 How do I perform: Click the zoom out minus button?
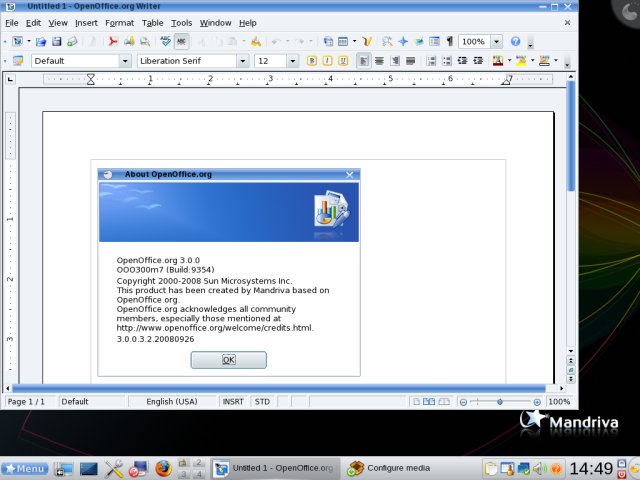pyautogui.click(x=463, y=402)
